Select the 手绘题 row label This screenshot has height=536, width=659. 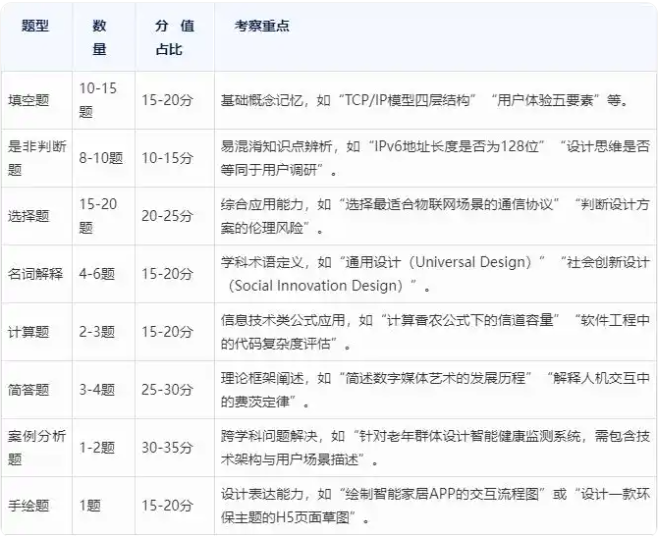[x=29, y=505]
